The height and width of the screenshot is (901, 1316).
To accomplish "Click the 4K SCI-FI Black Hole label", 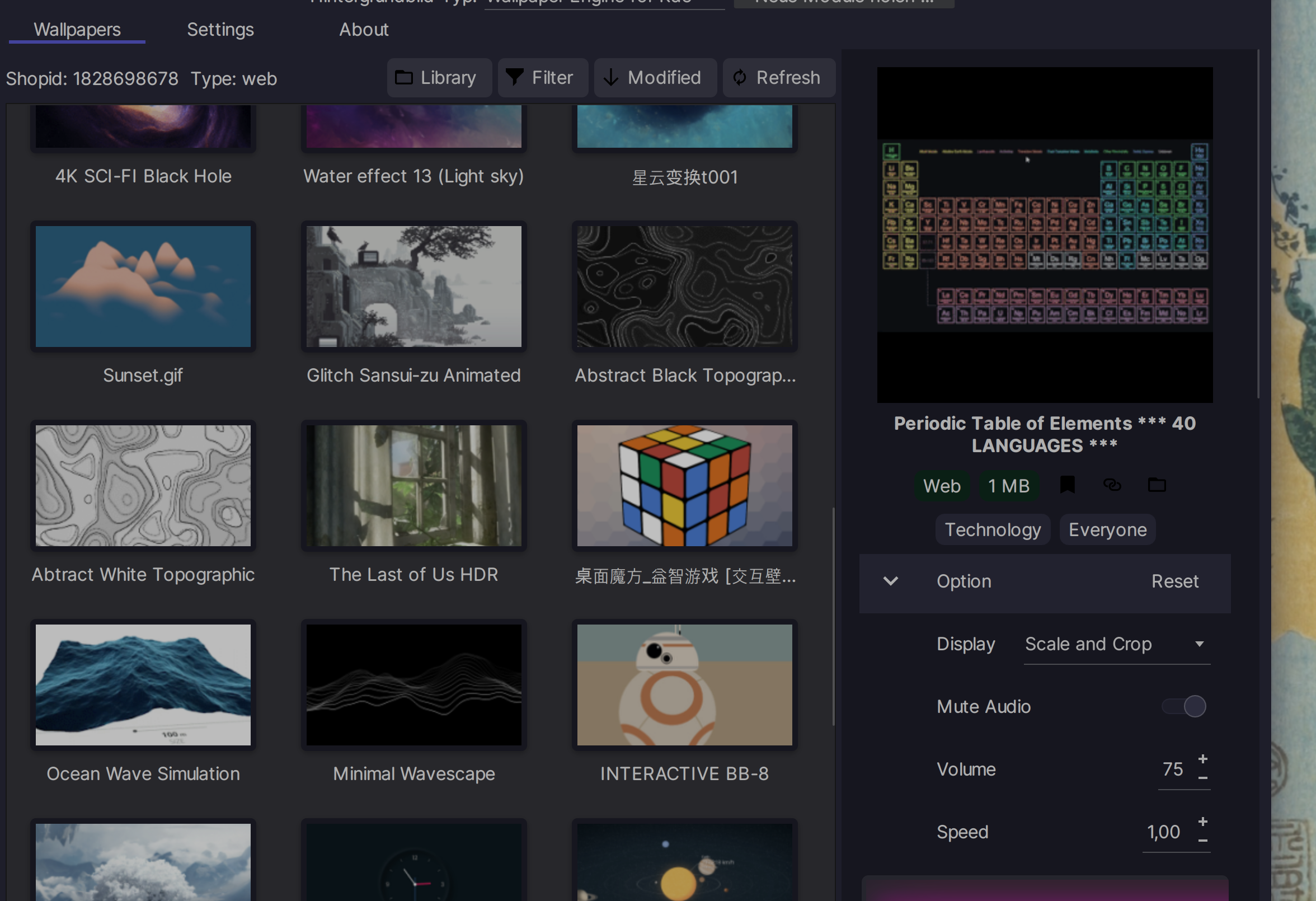I will pyautogui.click(x=143, y=176).
